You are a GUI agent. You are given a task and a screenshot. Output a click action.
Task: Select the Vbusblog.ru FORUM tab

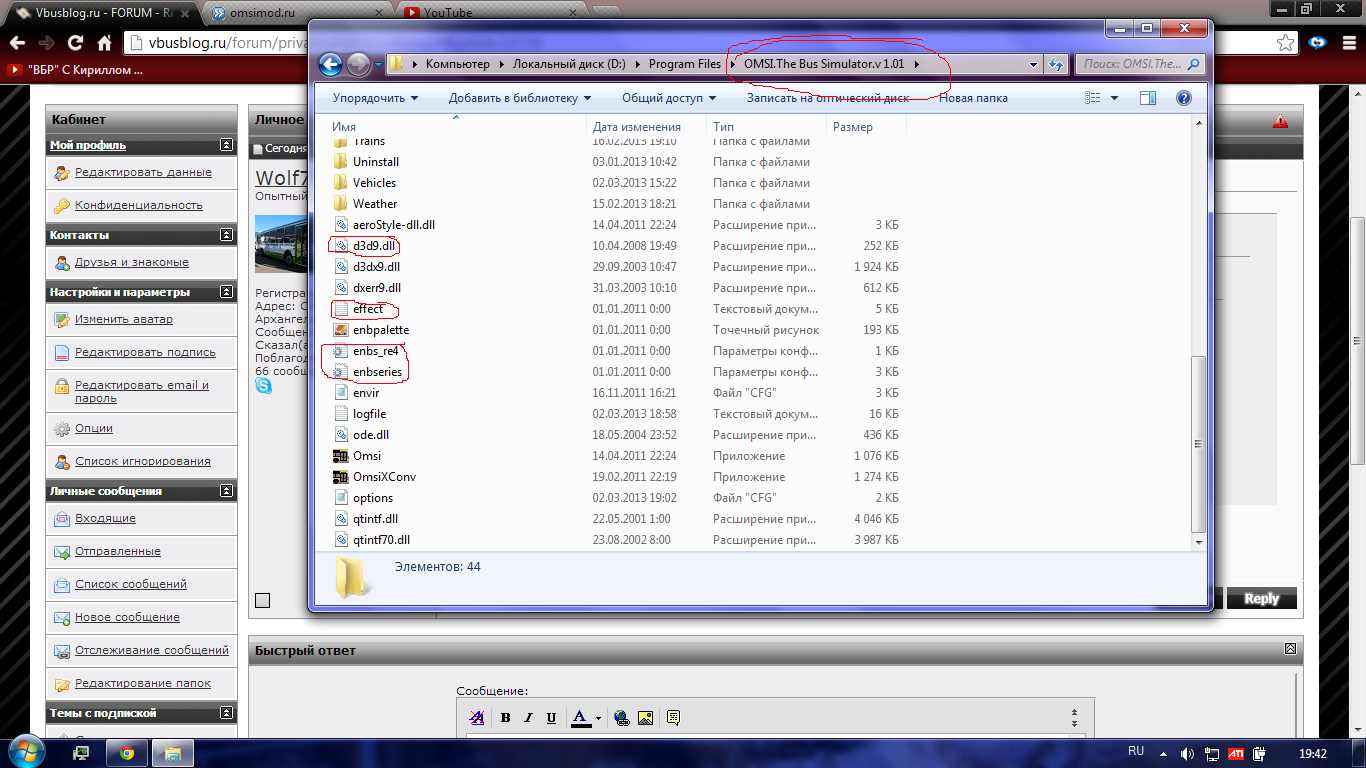point(102,12)
